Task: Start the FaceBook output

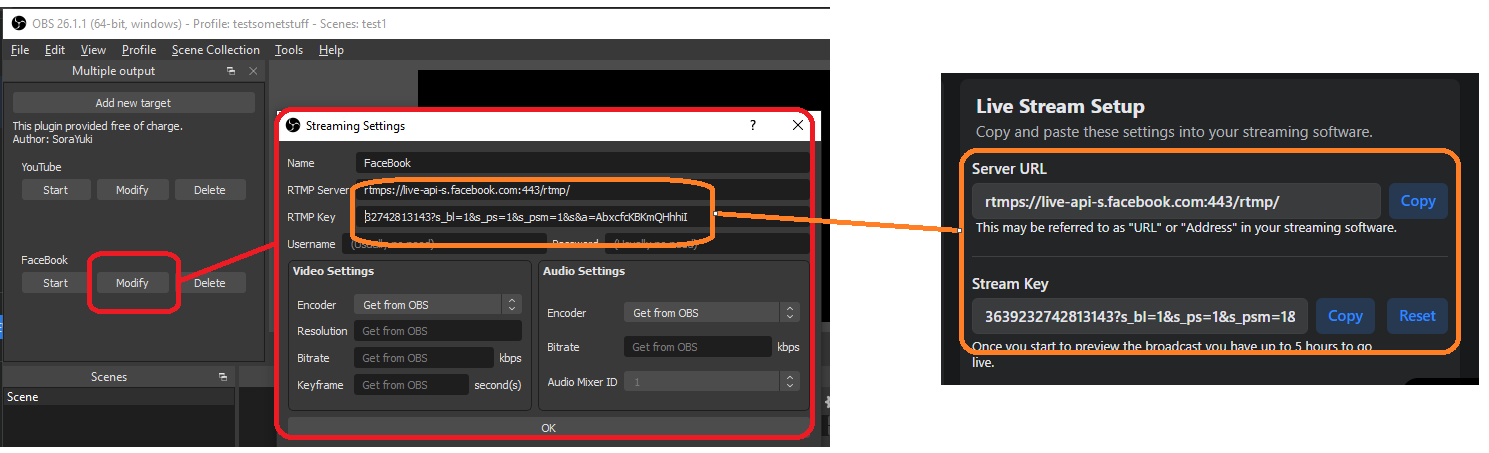Action: pyautogui.click(x=56, y=283)
